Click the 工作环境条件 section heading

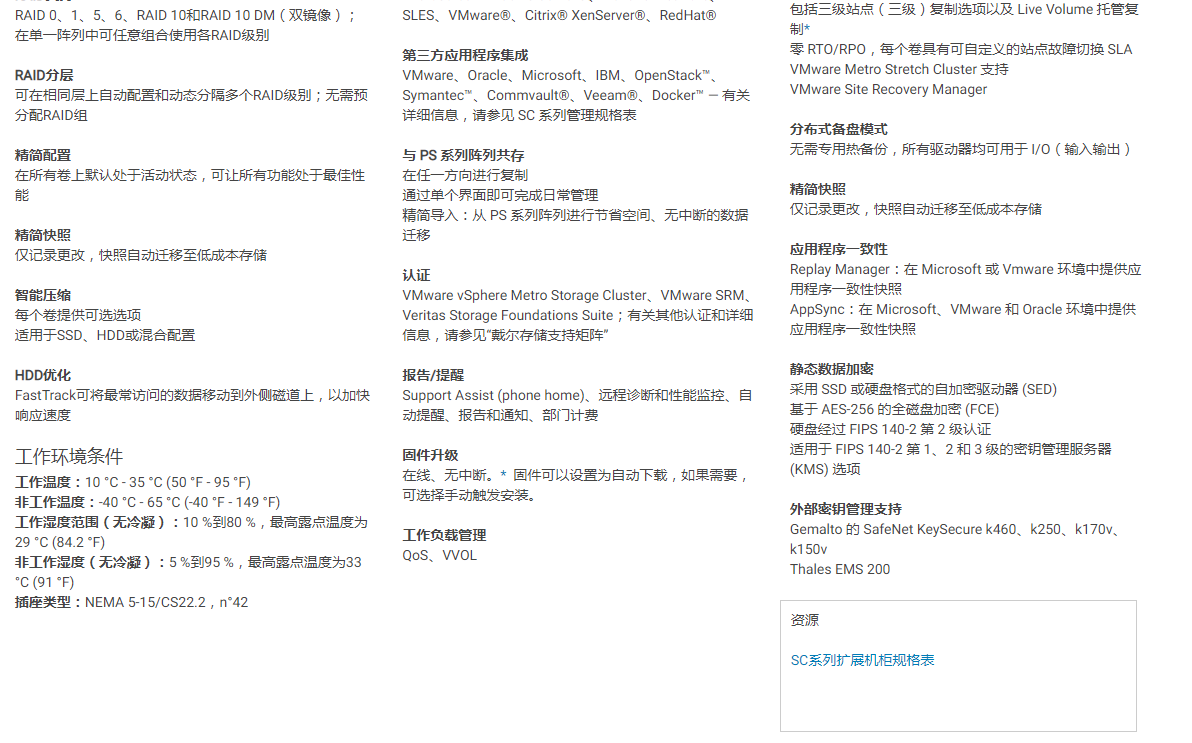(x=69, y=456)
